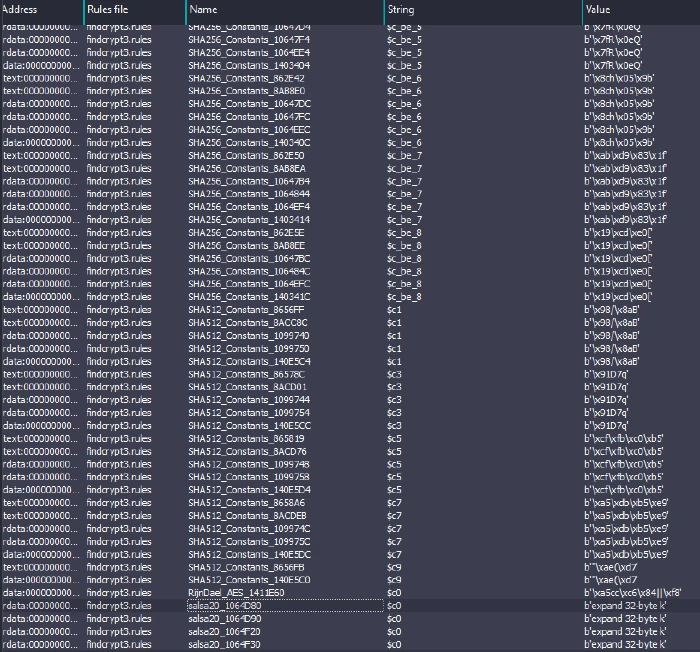Select row SHA512_Constants_140E5C4
This screenshot has width=700, height=652.
click(350, 362)
